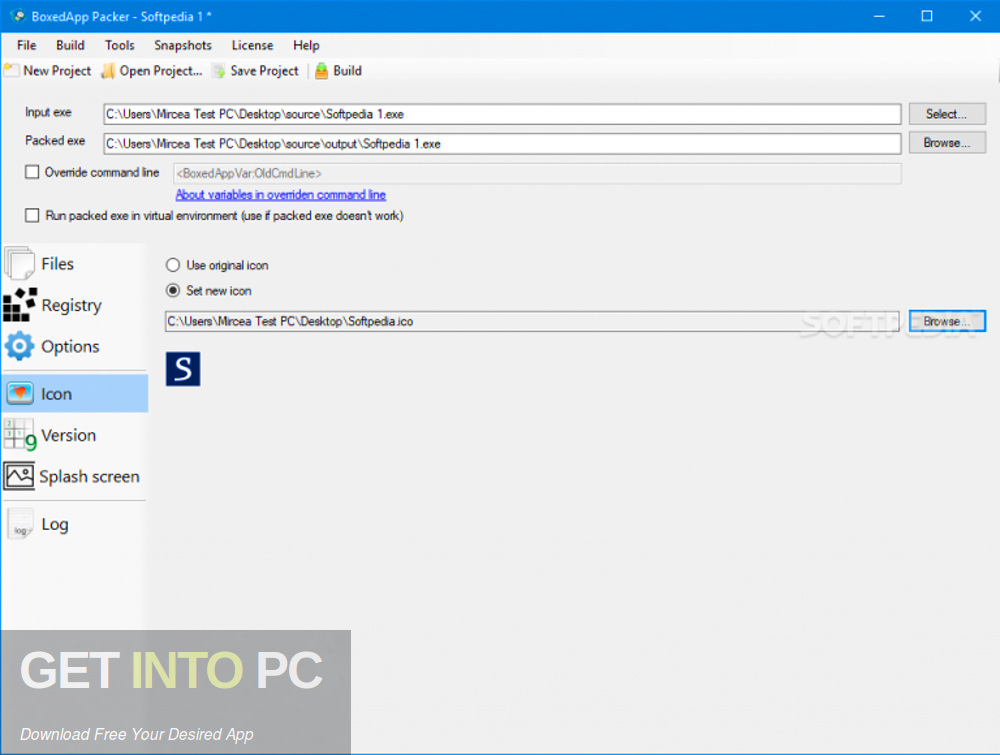Select the Registry tab label
This screenshot has width=1000, height=755.
coord(71,305)
